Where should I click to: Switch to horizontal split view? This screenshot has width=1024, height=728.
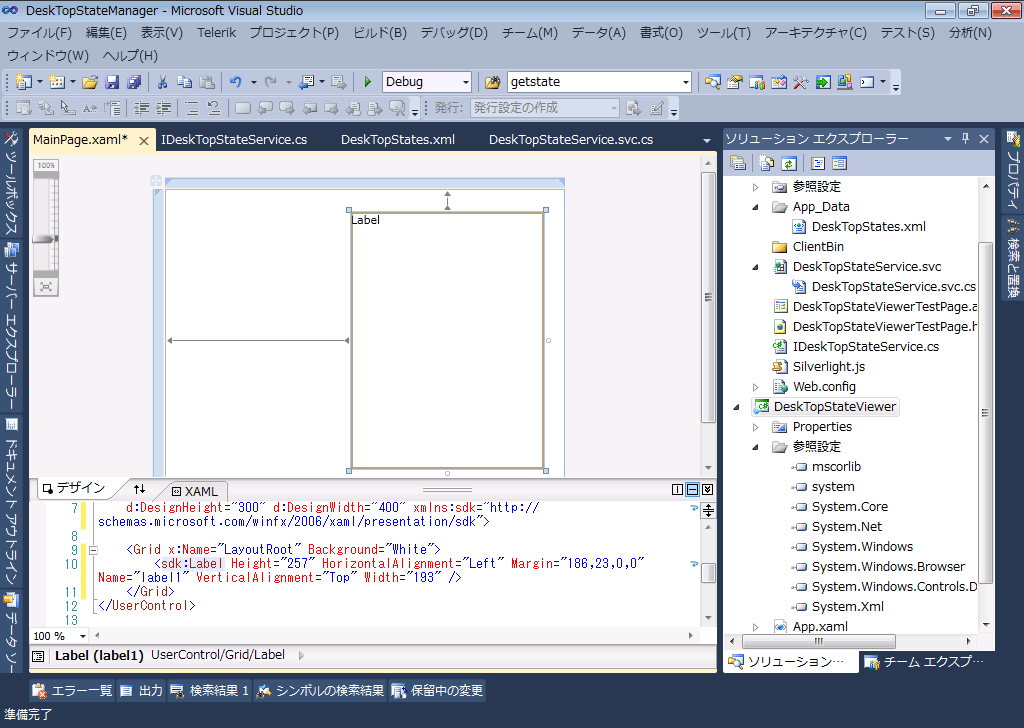click(x=692, y=490)
